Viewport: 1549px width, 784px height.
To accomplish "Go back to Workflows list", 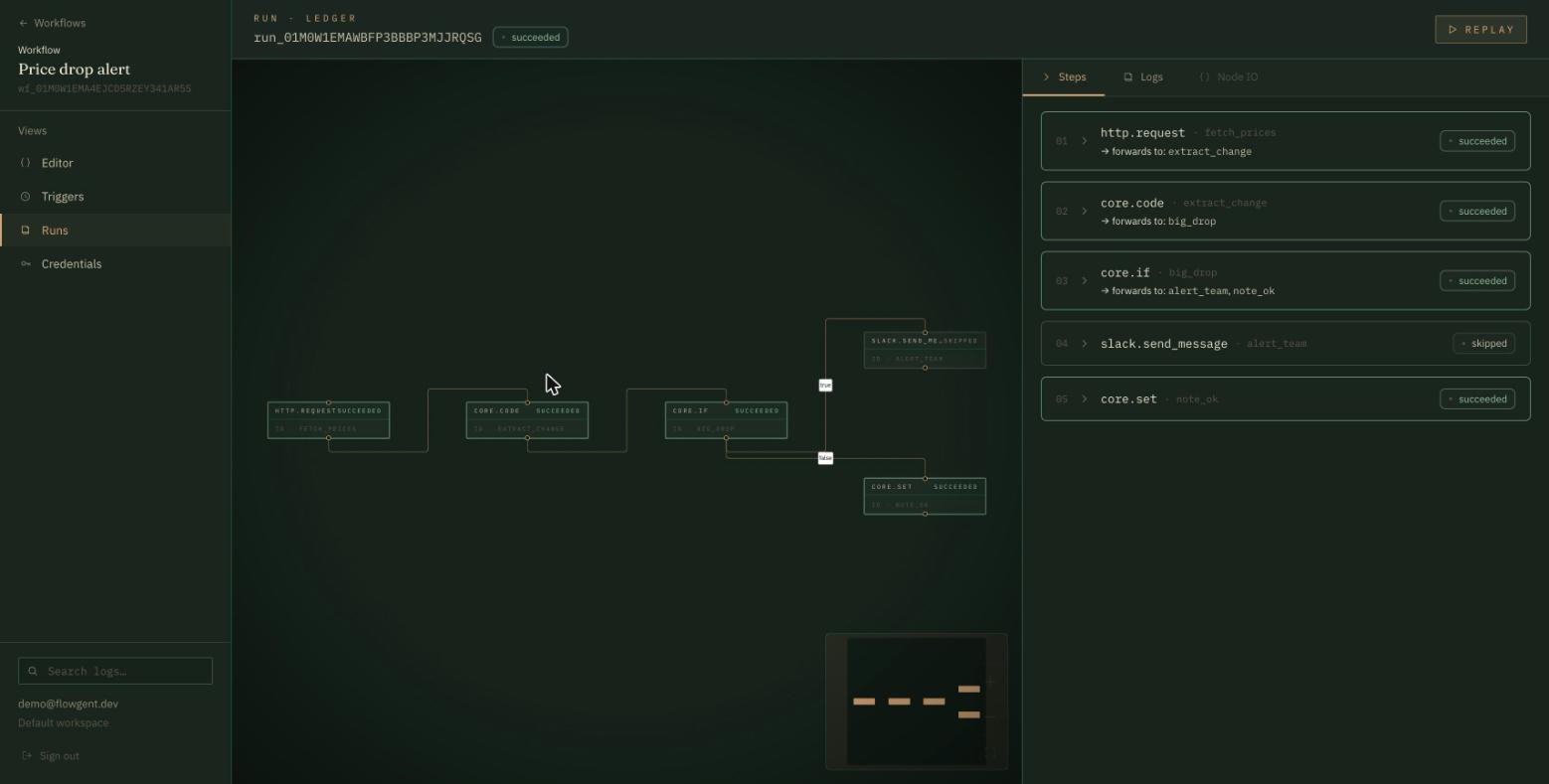I will [52, 23].
